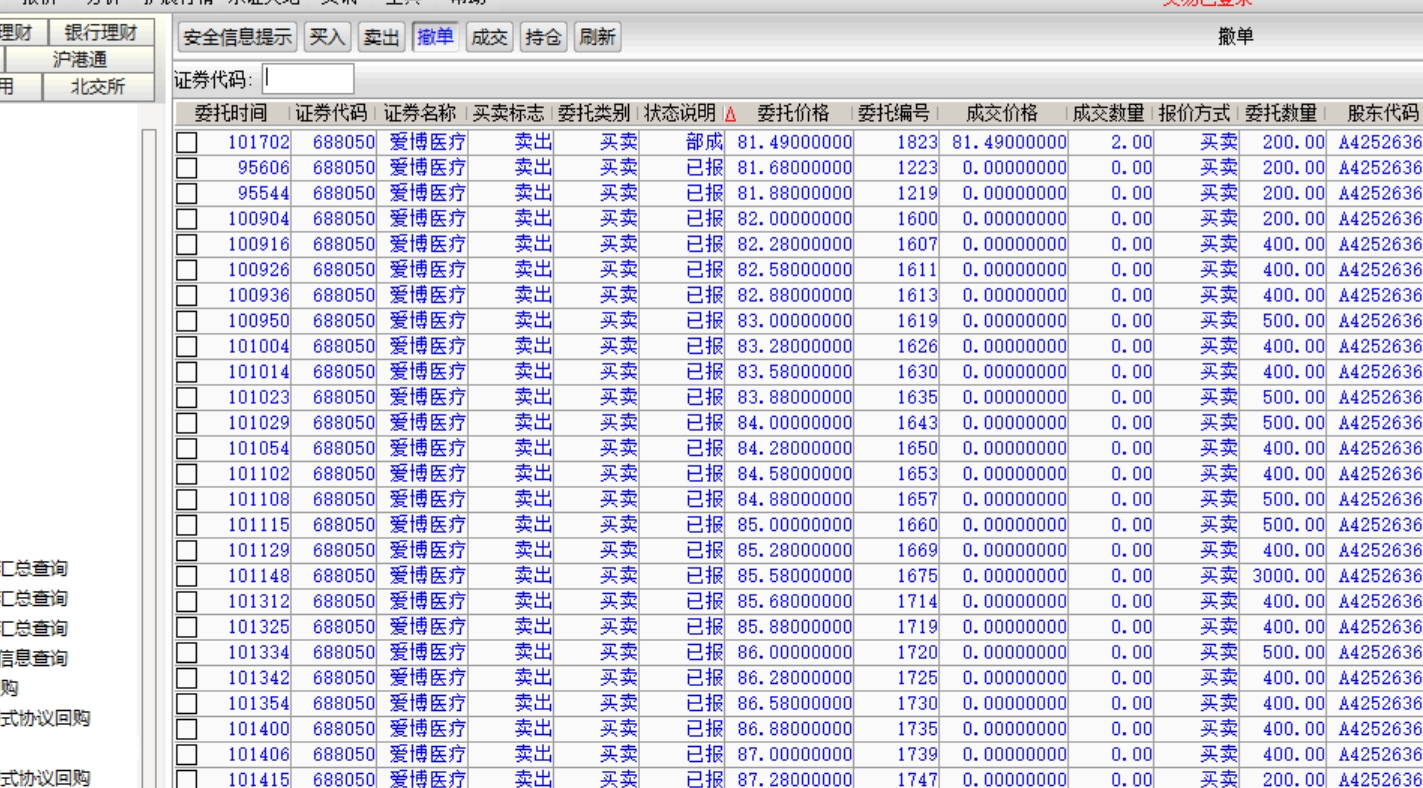Sort by 报价方式 column header

click(1196, 114)
